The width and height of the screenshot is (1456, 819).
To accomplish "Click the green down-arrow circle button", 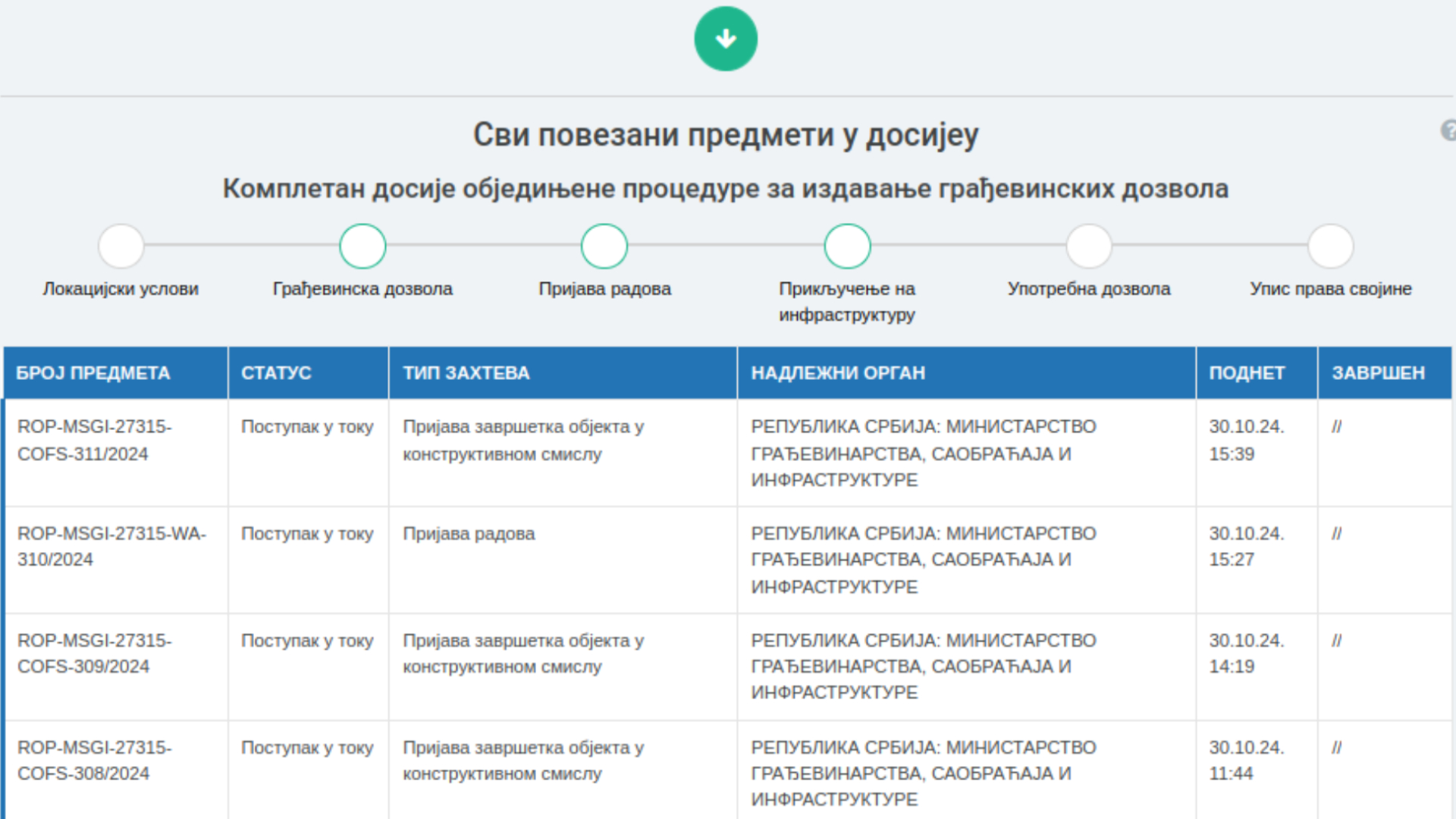I will pos(726,39).
